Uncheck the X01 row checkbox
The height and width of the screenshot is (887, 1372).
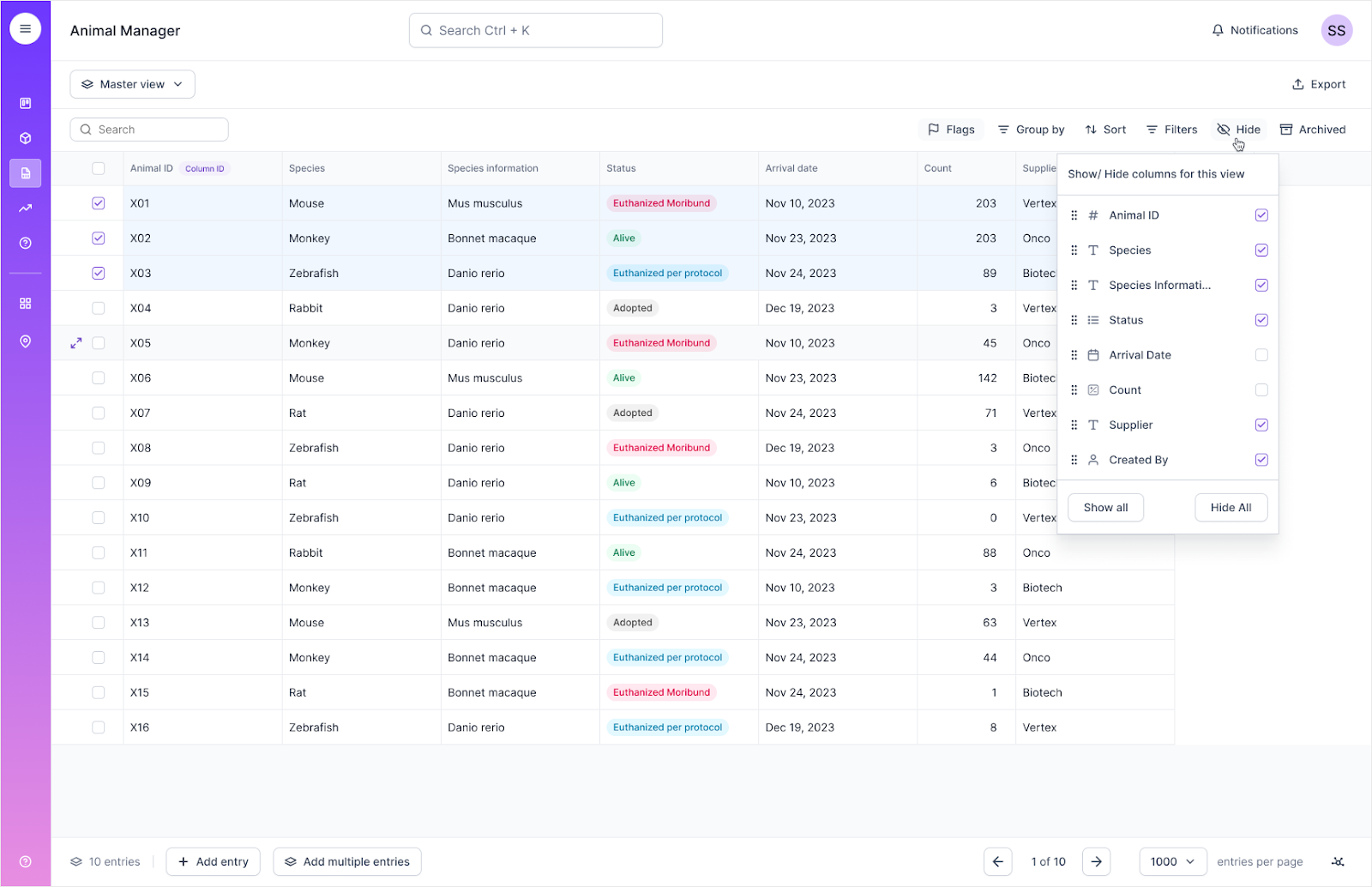[x=99, y=203]
